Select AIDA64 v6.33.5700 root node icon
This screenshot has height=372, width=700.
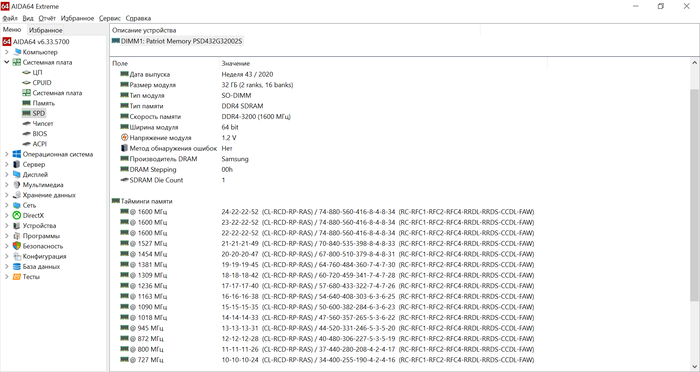6,42
